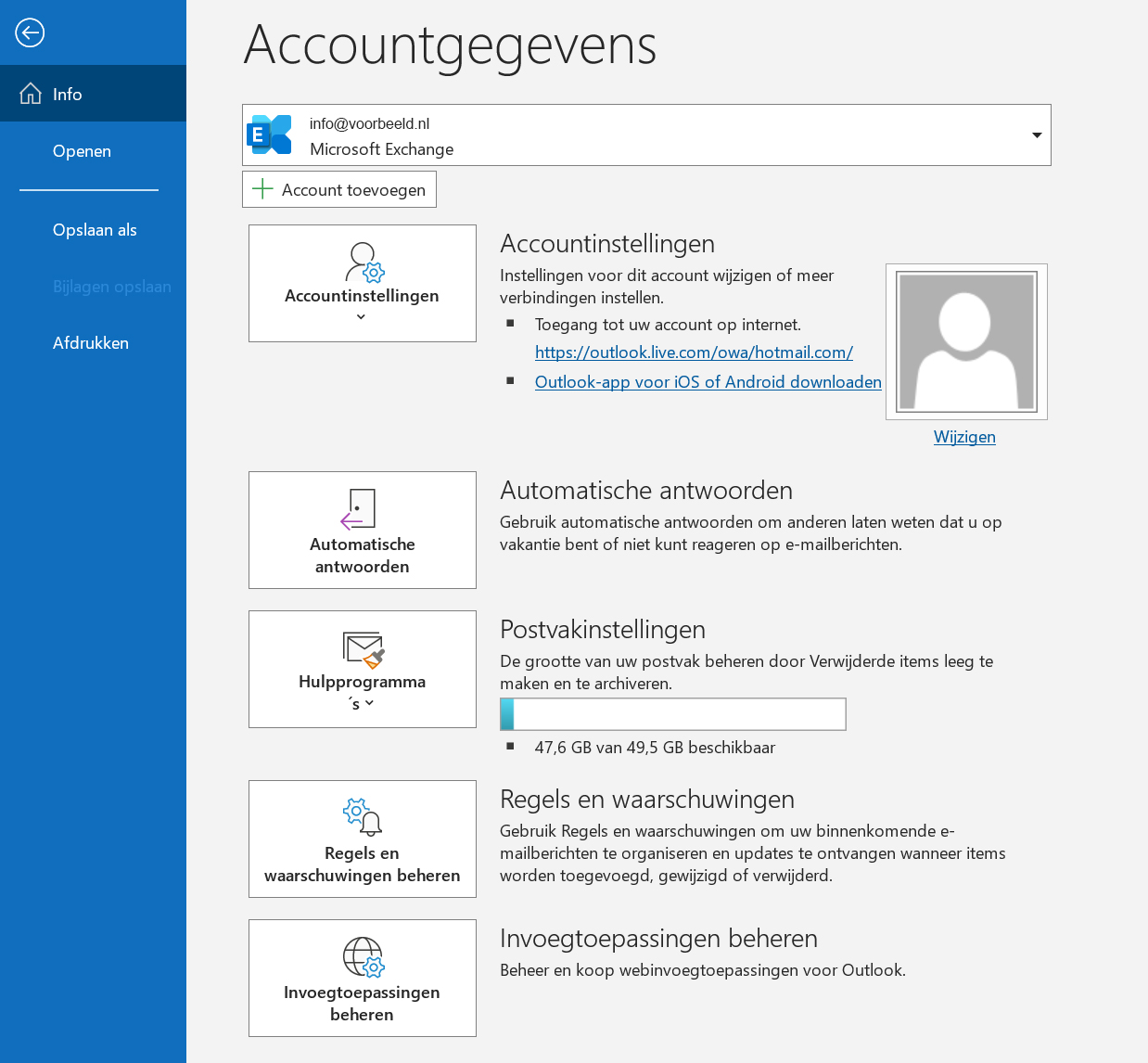Click the info@voorbeeld.nl account text
Viewport: 1148px width, 1063px height.
tap(369, 123)
